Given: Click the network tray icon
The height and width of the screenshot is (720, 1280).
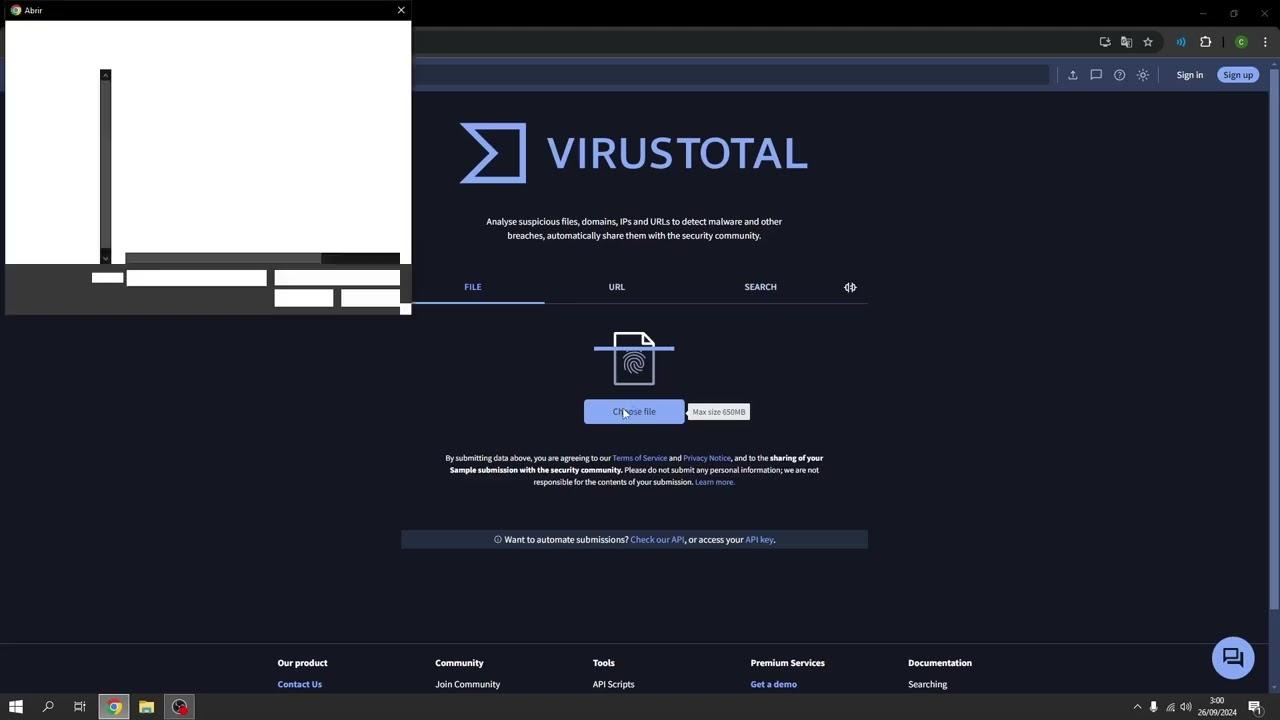Looking at the screenshot, I should [1170, 707].
